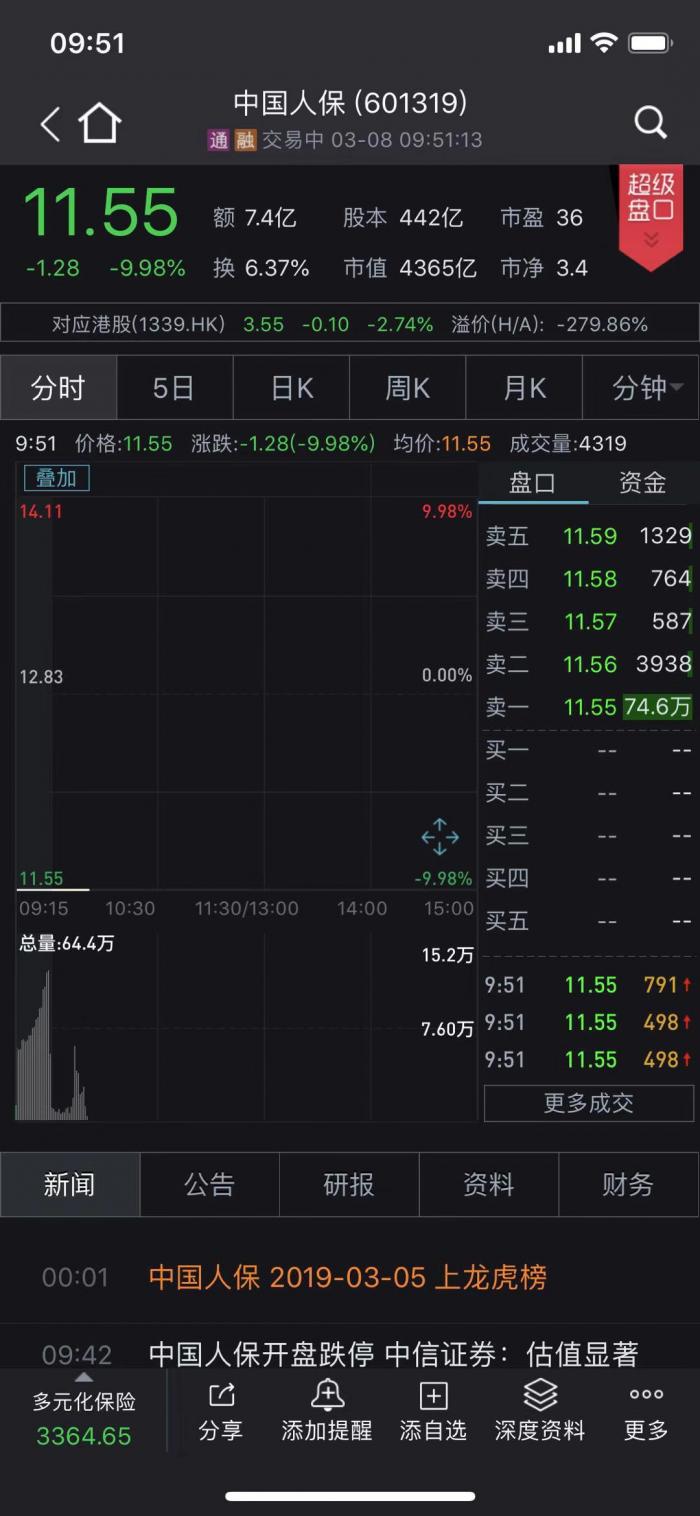Tap the Share (分享) icon
The height and width of the screenshot is (1516, 700).
[x=220, y=1411]
